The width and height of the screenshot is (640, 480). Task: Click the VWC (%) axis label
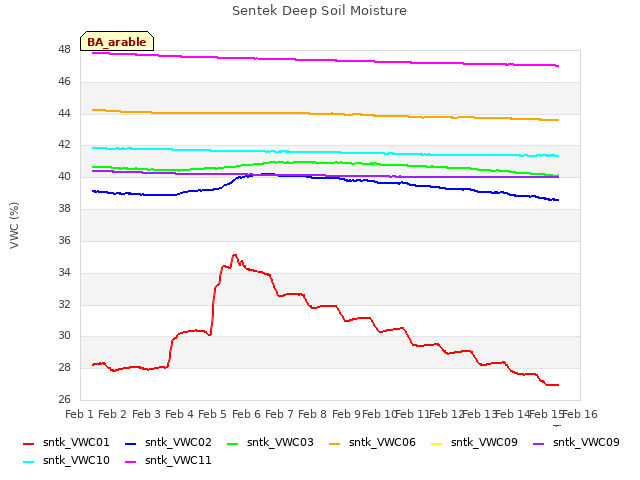click(14, 225)
